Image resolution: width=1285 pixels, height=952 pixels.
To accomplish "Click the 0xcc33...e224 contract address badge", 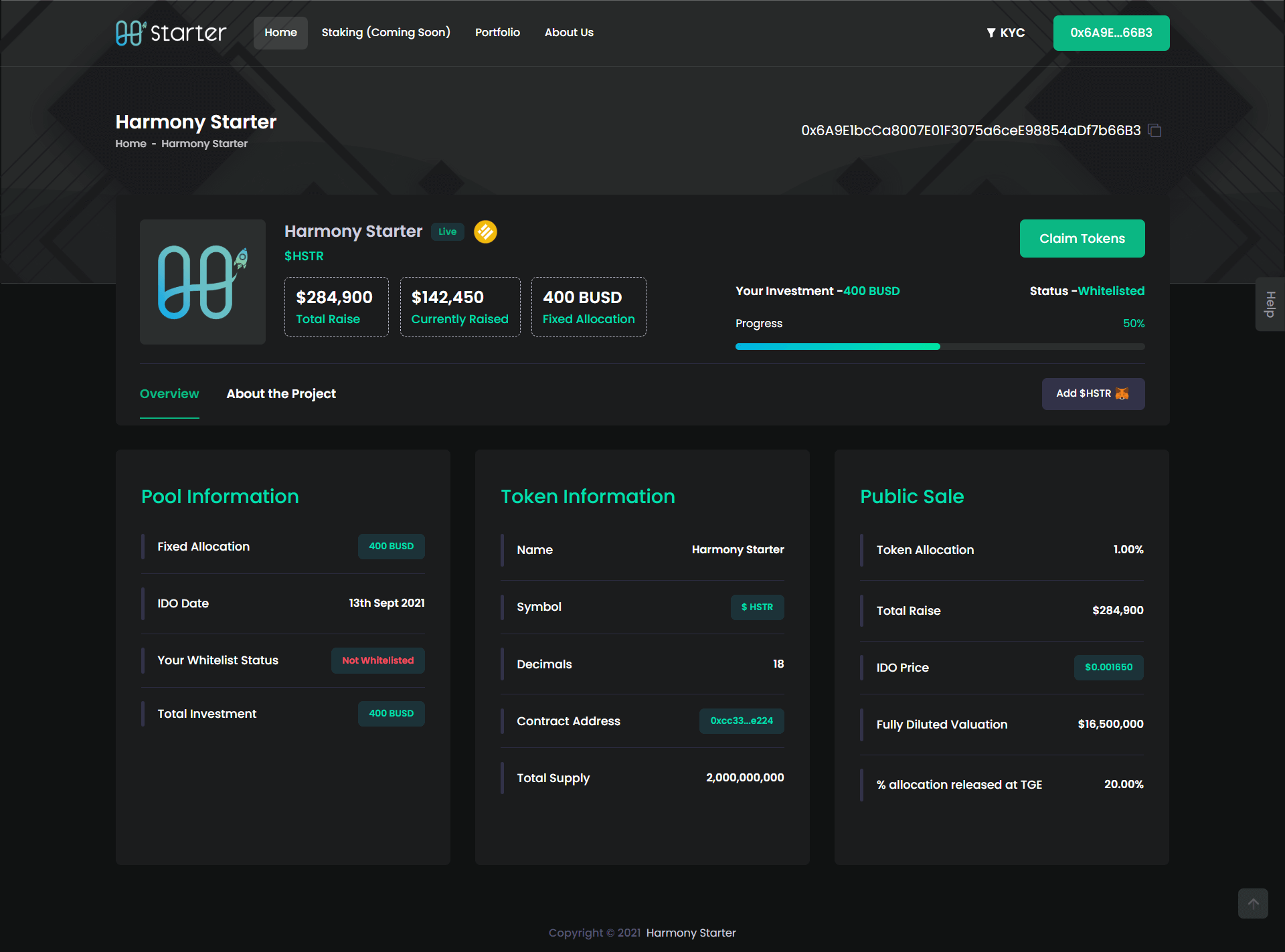I will pos(741,721).
